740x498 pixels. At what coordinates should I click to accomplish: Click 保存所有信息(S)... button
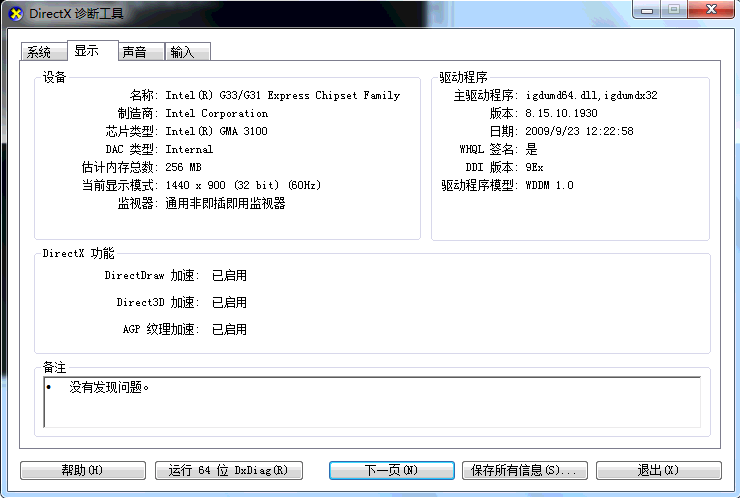(525, 470)
